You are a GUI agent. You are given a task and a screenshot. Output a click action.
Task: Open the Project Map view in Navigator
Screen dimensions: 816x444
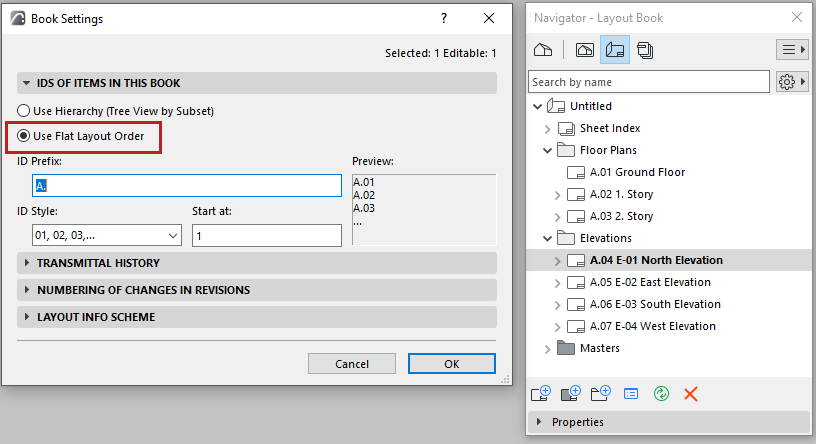[543, 49]
